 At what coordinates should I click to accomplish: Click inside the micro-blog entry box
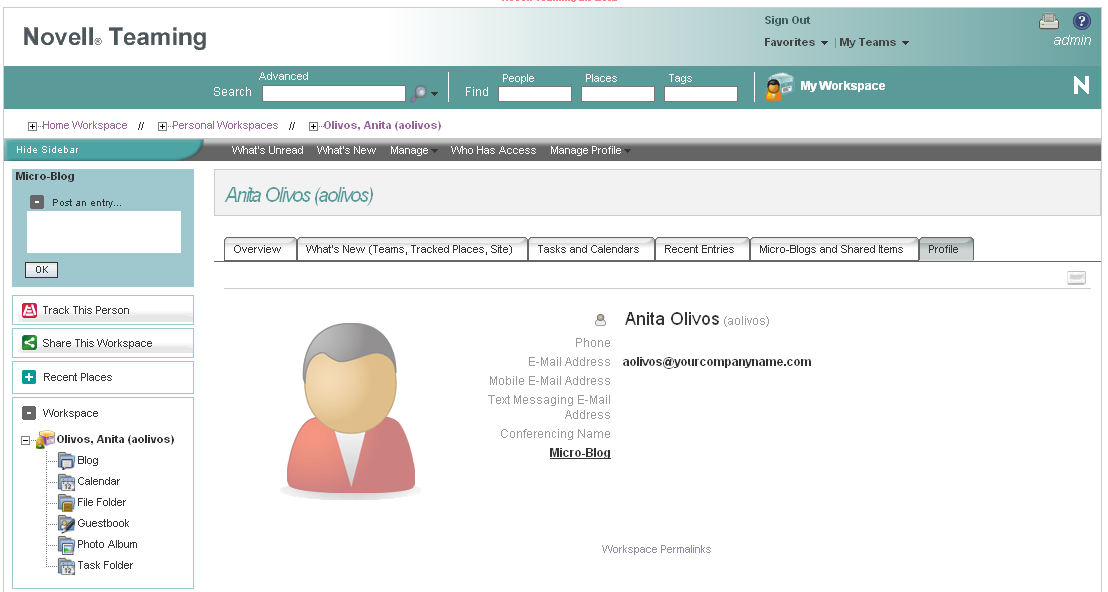point(103,231)
